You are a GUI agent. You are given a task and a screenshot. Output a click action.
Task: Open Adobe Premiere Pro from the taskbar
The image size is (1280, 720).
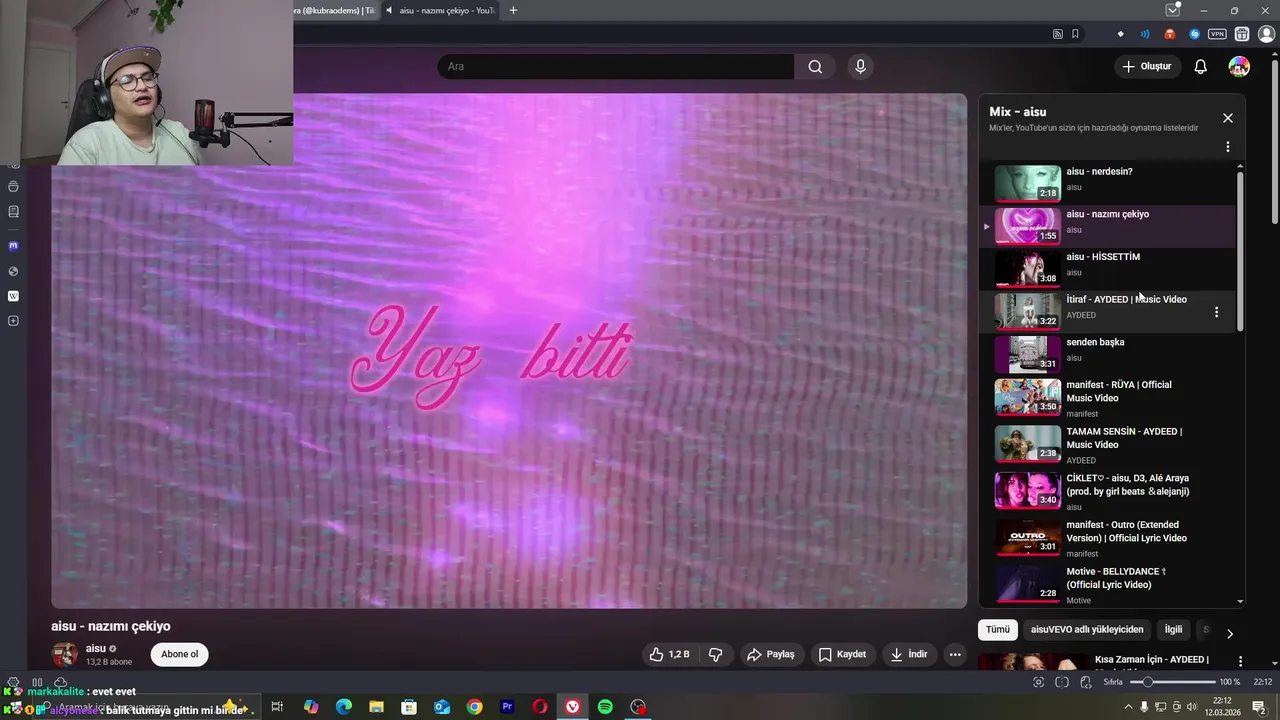click(507, 707)
